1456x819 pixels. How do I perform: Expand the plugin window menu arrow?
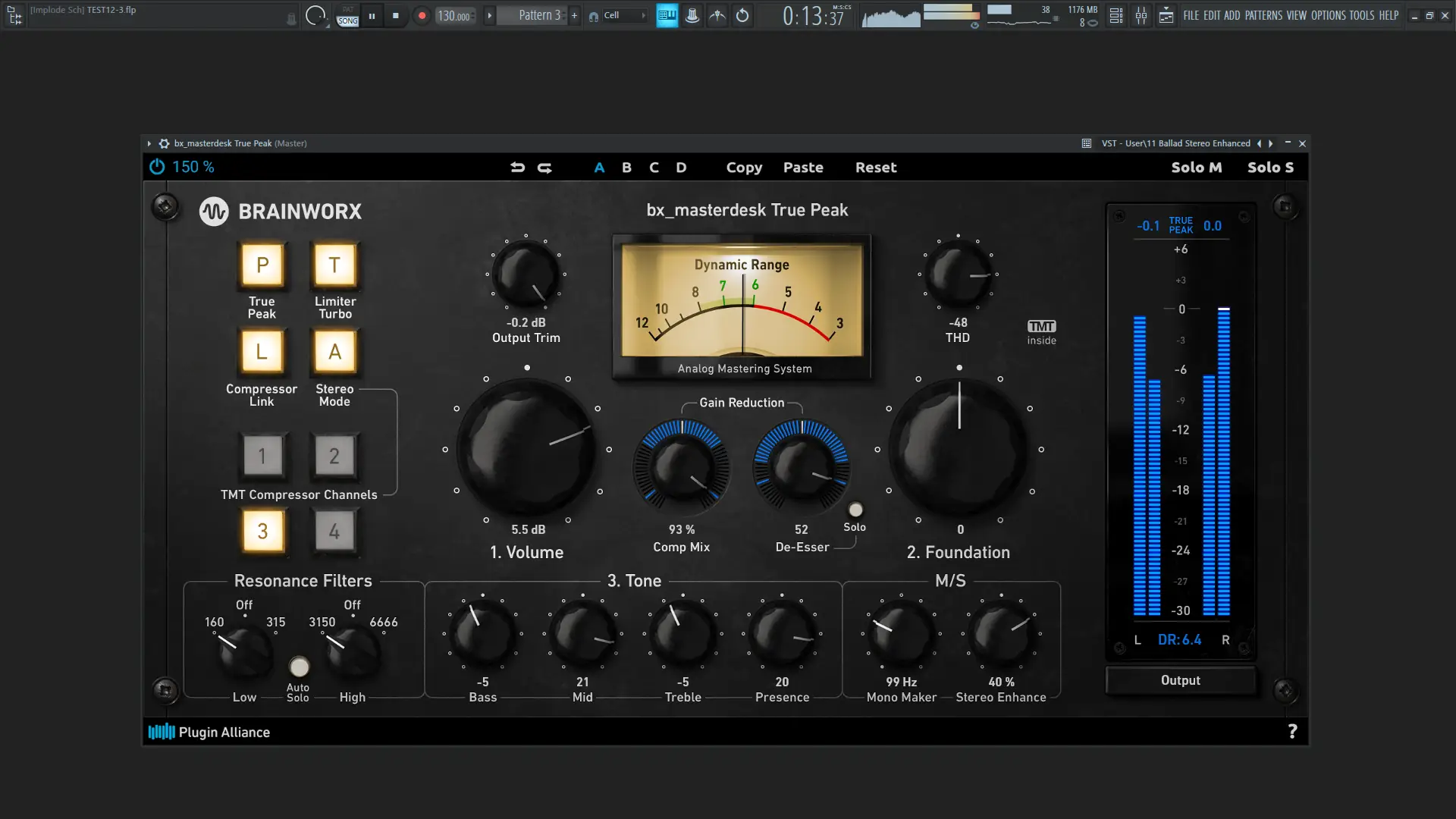(x=149, y=143)
